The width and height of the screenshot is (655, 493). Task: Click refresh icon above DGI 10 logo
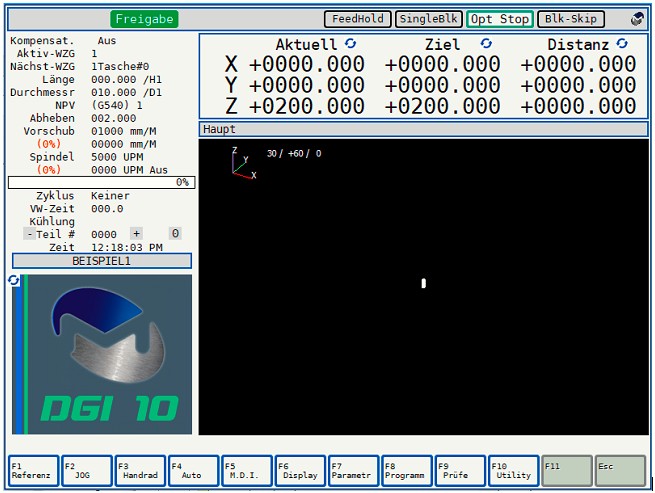(x=14, y=280)
